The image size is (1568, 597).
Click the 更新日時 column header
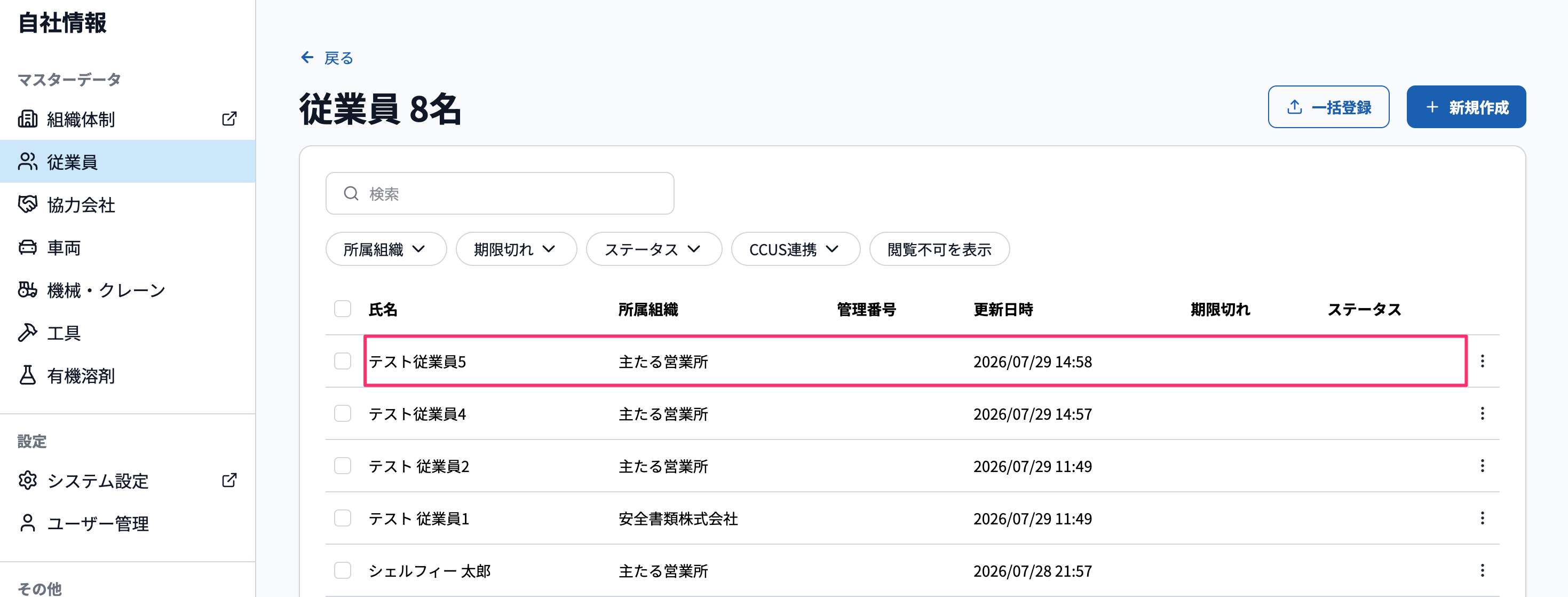point(1003,310)
